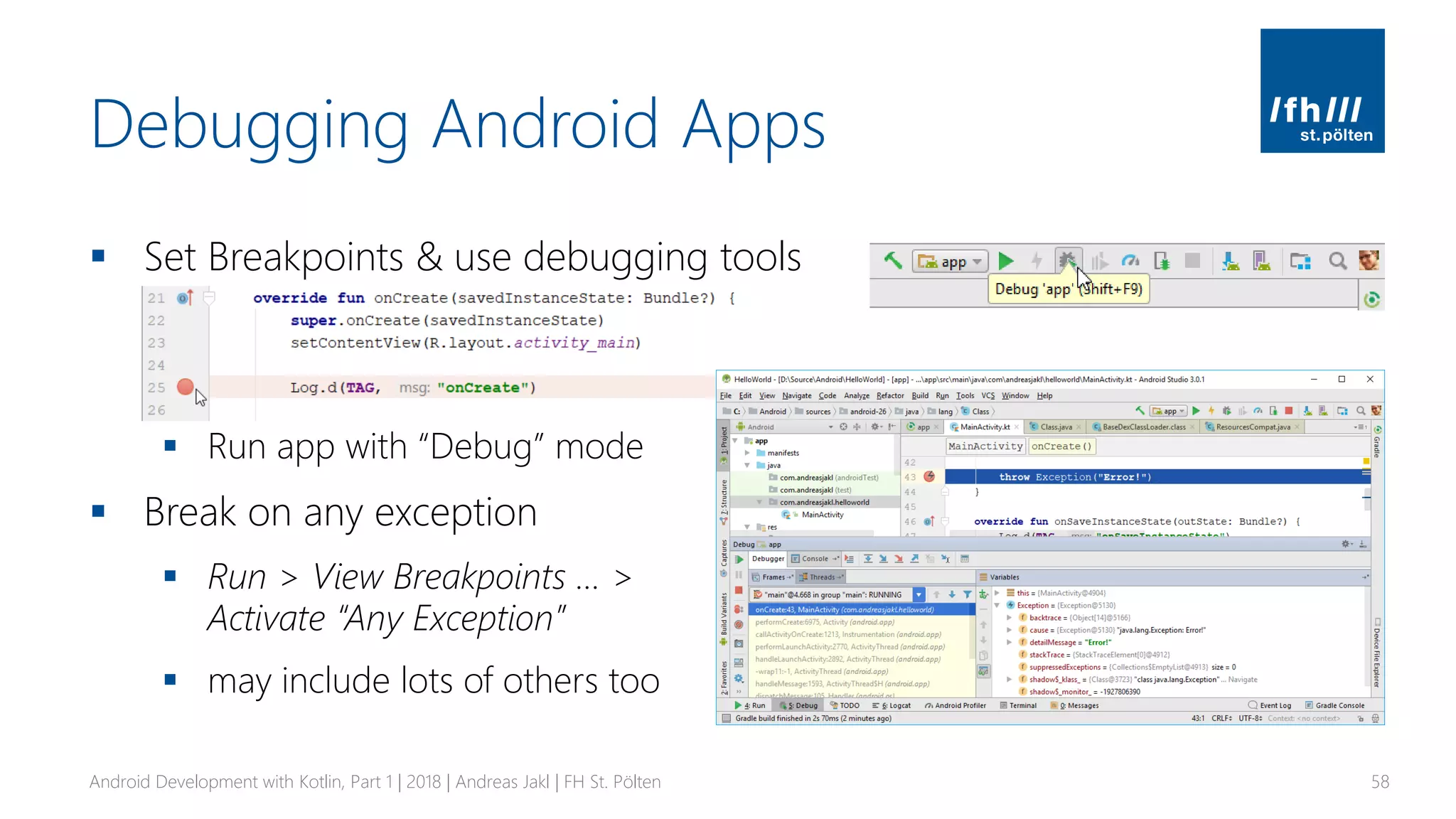
Task: Expand the backtrace variable node
Action: (x=1009, y=618)
